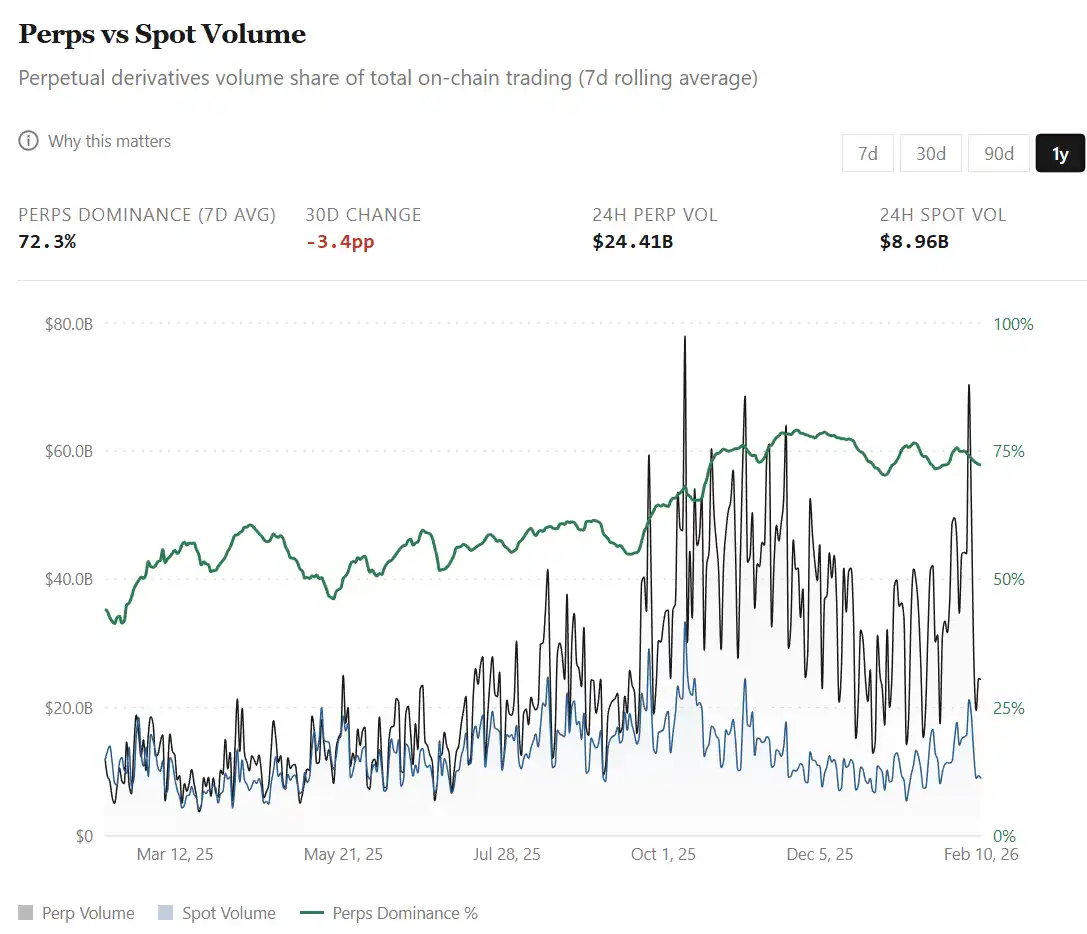Click the Feb 10, 26 axis label
Screen dimensions: 1087x934
(981, 855)
